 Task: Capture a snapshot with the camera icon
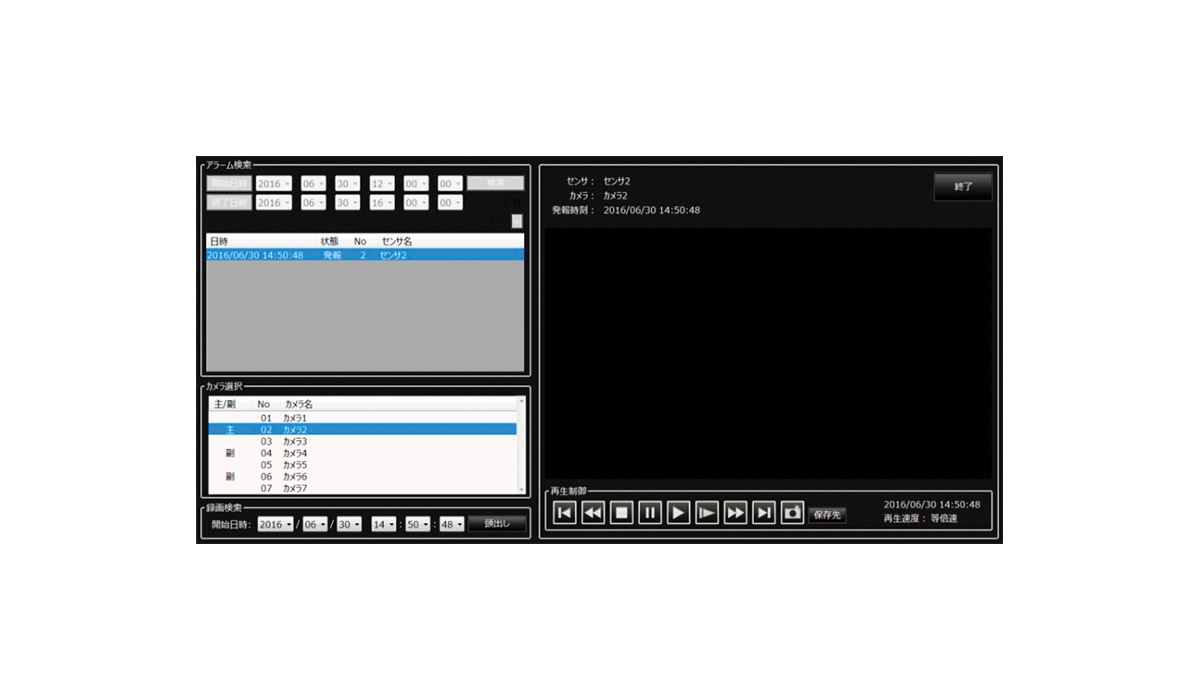792,513
